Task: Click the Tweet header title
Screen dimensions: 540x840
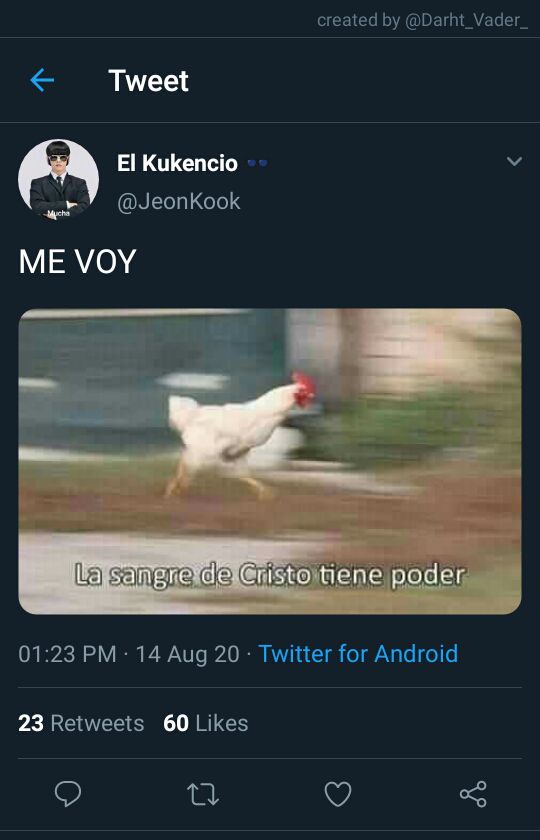Action: coord(148,80)
